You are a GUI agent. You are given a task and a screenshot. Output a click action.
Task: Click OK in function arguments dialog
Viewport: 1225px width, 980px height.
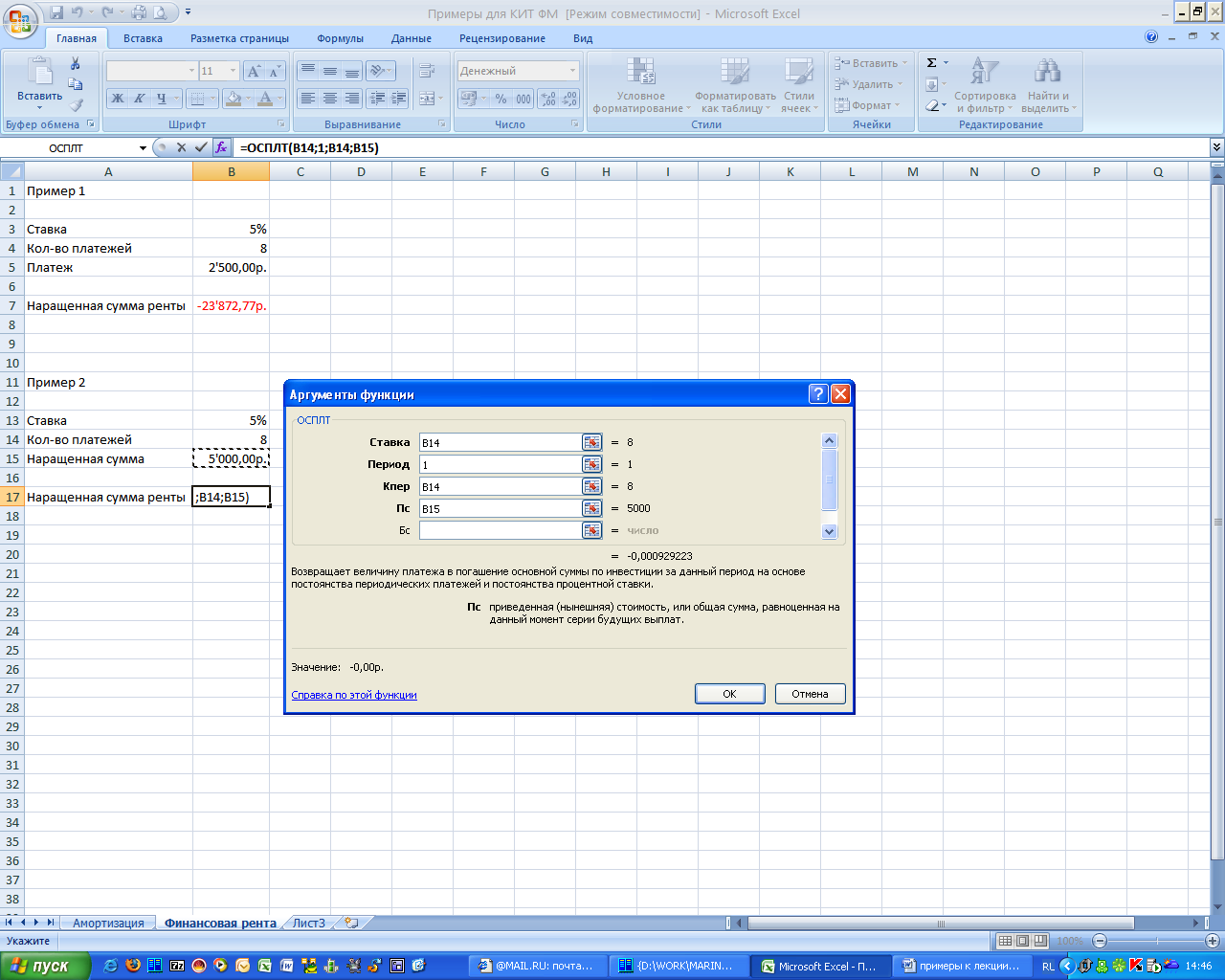pyautogui.click(x=729, y=694)
